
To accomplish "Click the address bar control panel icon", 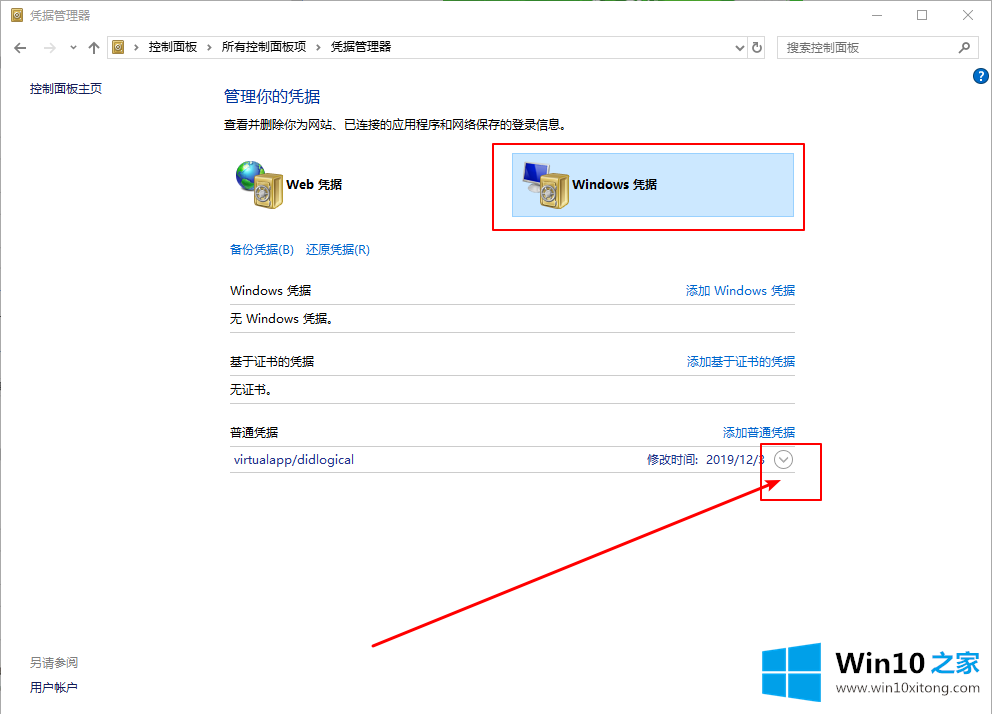I will (119, 47).
